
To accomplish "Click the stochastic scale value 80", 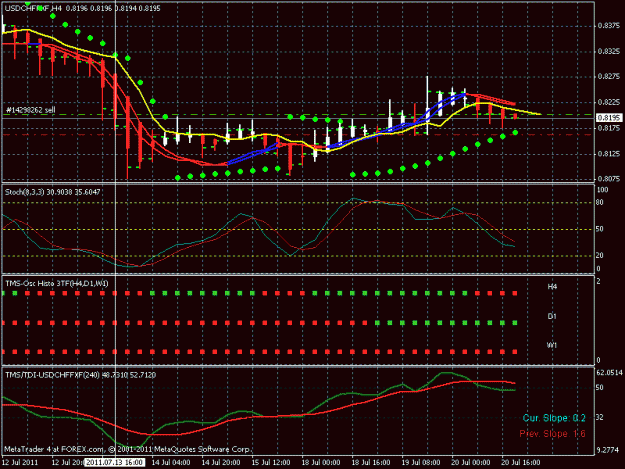I will pyautogui.click(x=600, y=202).
